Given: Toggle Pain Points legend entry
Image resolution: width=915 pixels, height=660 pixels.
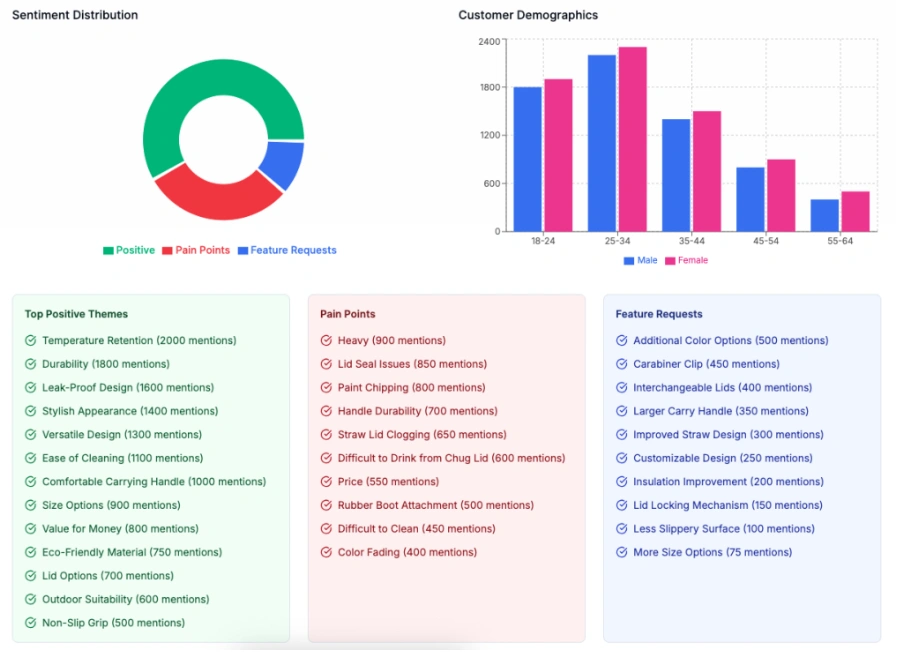Looking at the screenshot, I should pos(195,251).
